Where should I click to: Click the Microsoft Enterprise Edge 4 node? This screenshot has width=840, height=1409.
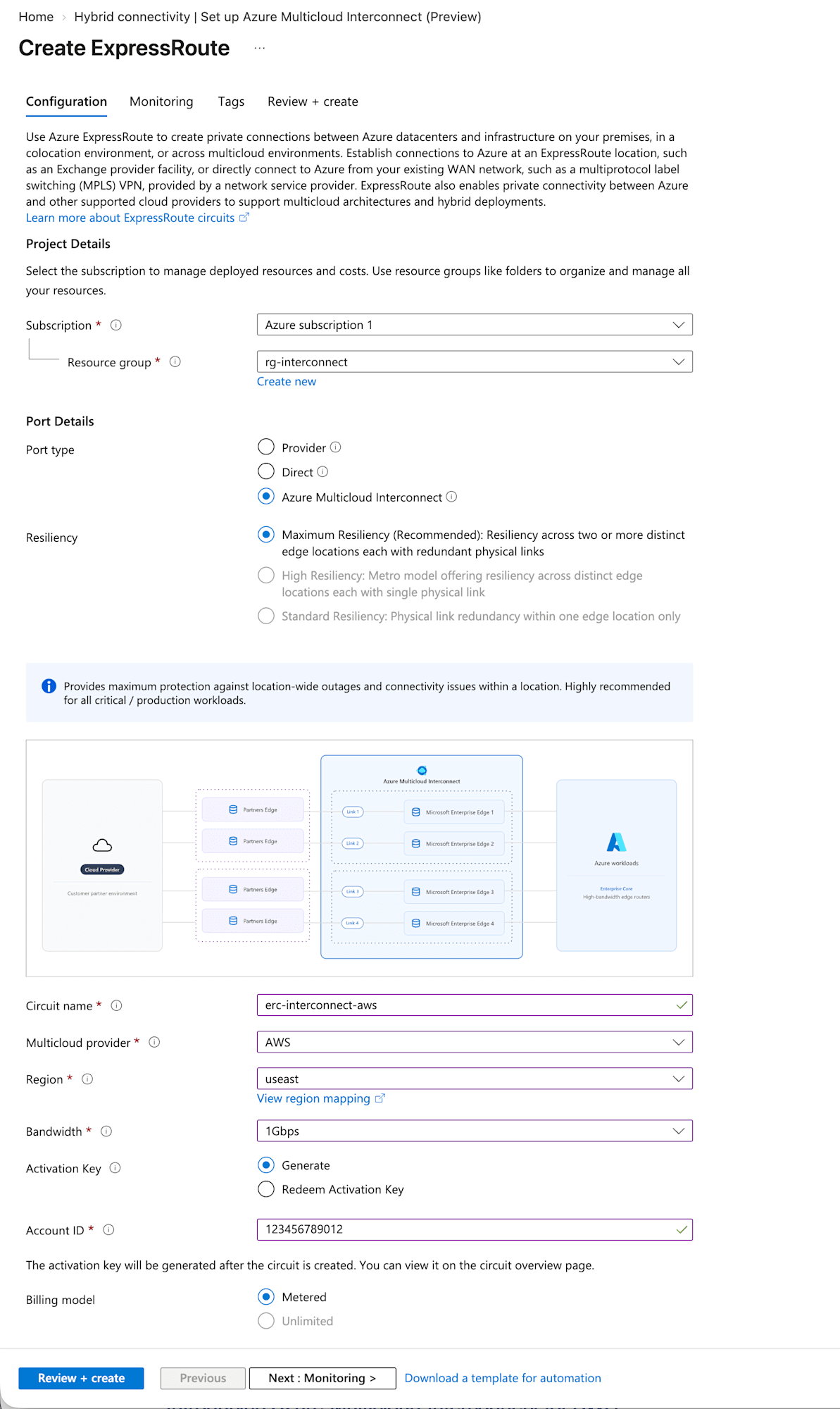click(454, 923)
